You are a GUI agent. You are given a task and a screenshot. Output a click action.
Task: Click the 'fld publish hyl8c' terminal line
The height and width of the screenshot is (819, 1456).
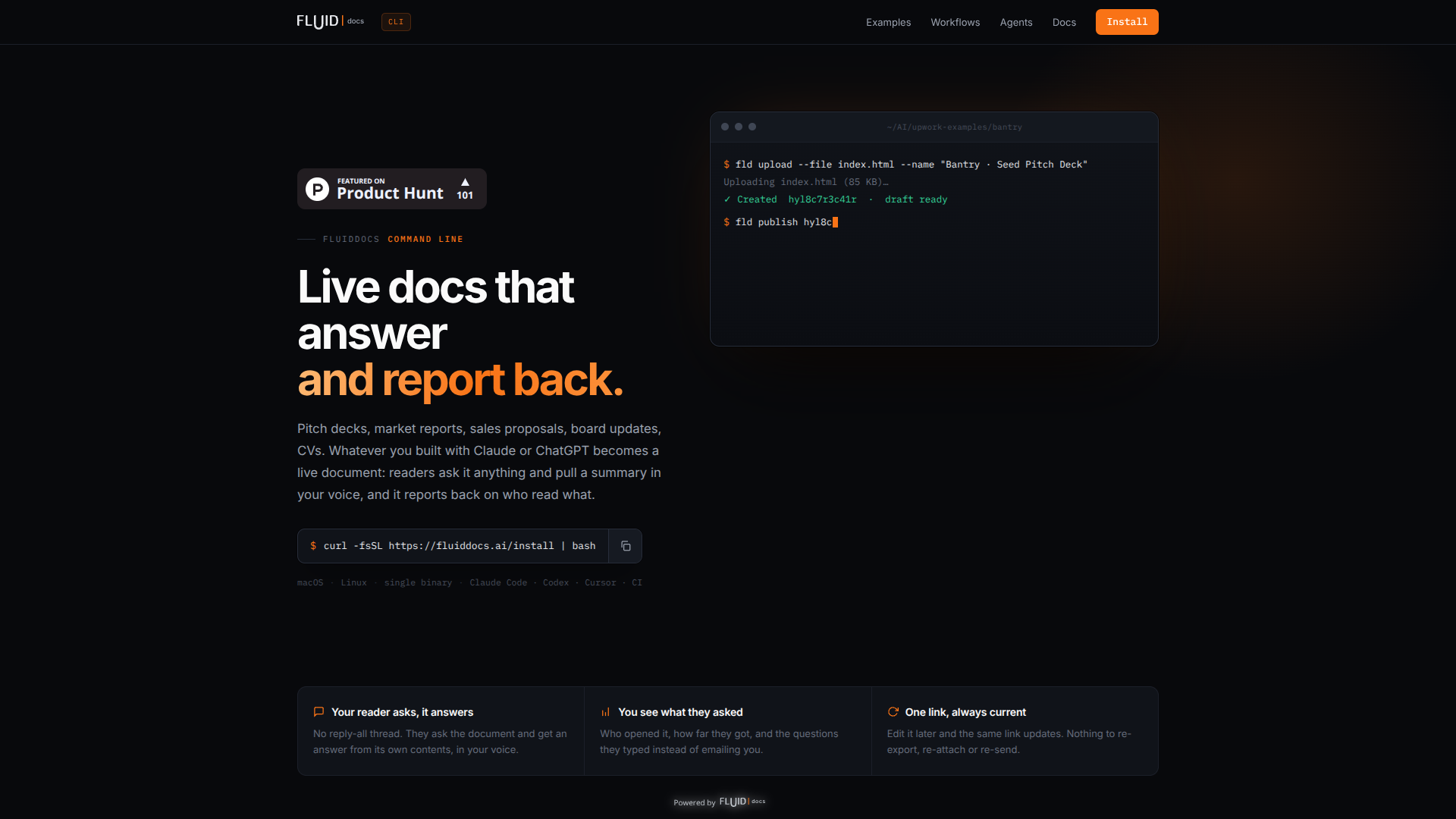coord(780,222)
